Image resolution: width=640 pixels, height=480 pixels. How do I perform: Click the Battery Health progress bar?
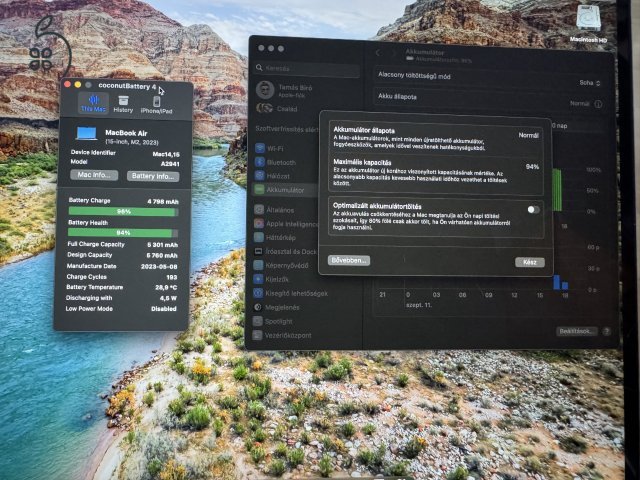[x=123, y=233]
